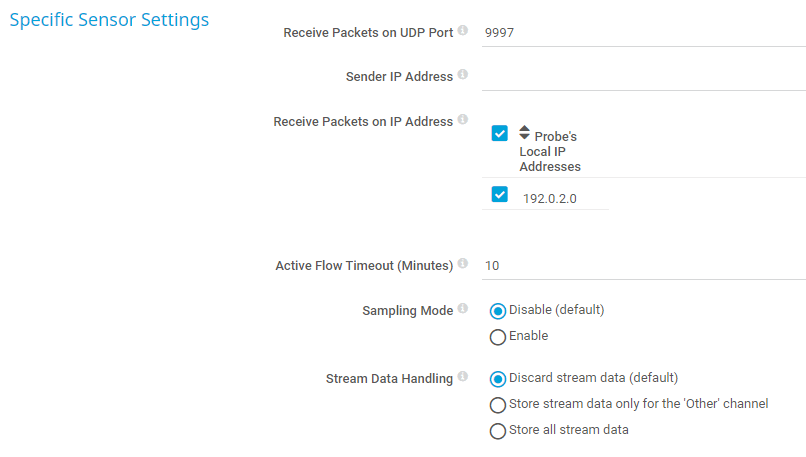This screenshot has height=457, width=806.
Task: Click sort arrows icon in IP address table
Action: point(525,132)
